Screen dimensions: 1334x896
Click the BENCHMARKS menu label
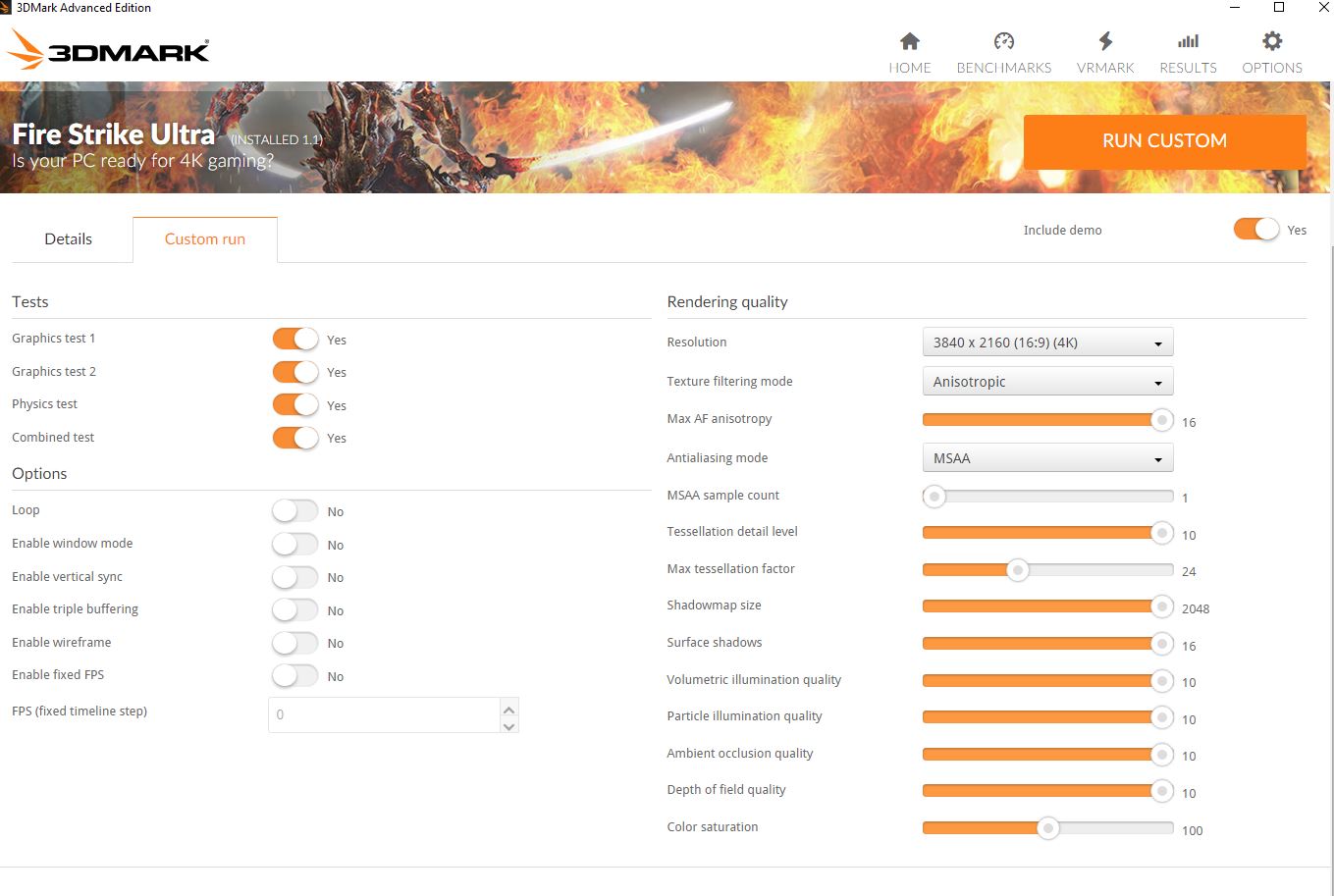point(1003,68)
